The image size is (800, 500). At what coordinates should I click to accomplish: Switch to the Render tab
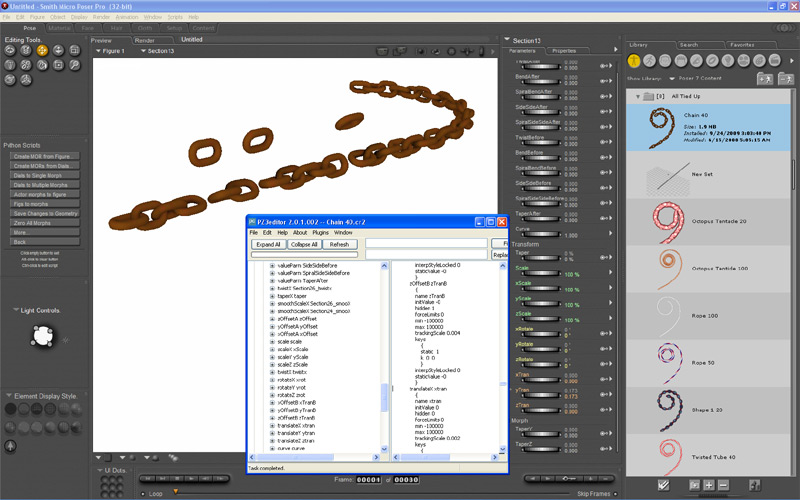(145, 40)
